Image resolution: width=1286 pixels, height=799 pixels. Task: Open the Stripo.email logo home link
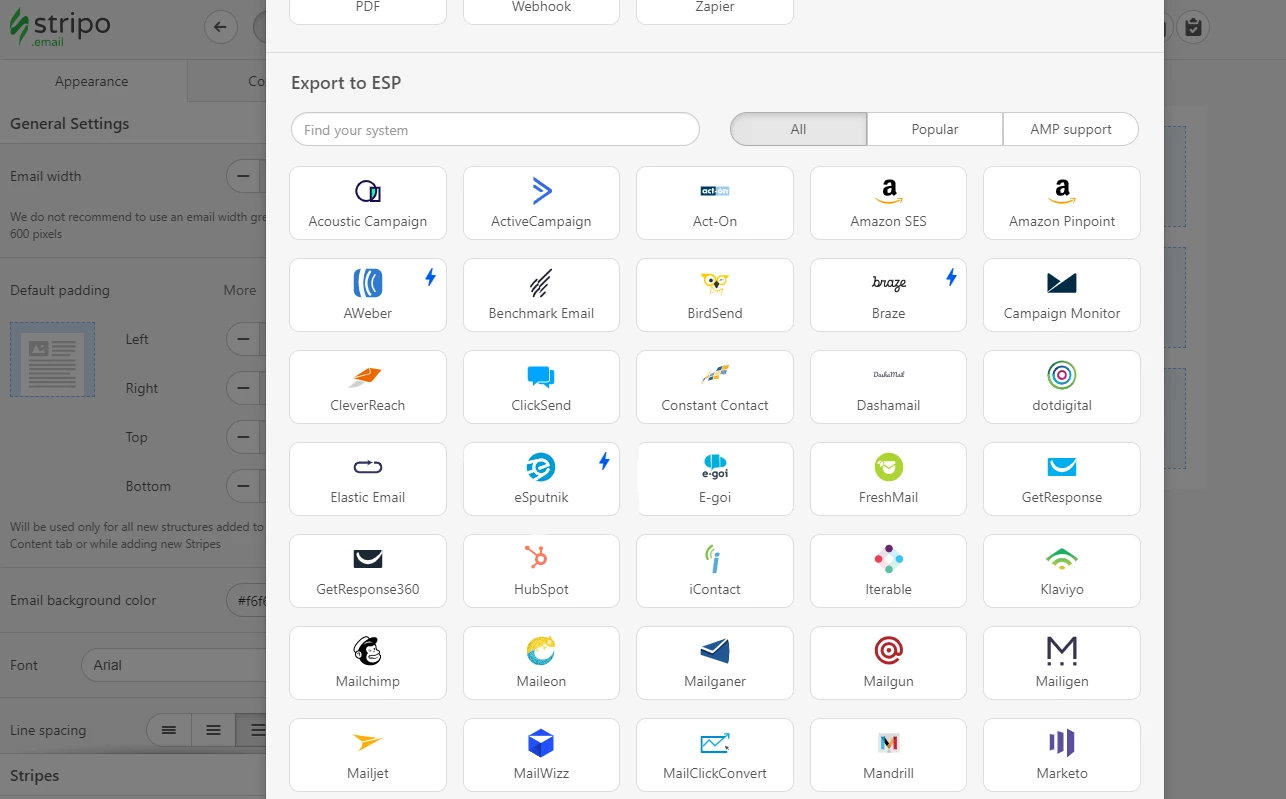[59, 28]
